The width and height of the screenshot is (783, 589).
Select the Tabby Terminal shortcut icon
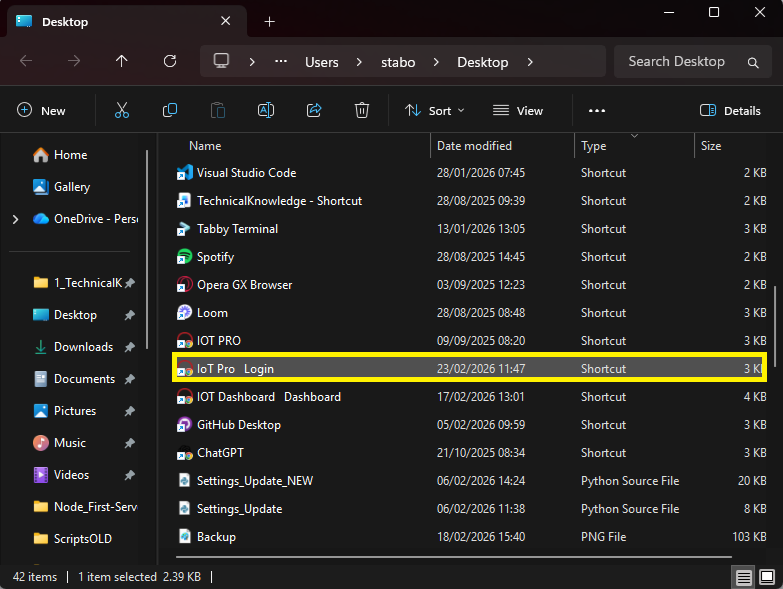click(x=185, y=229)
